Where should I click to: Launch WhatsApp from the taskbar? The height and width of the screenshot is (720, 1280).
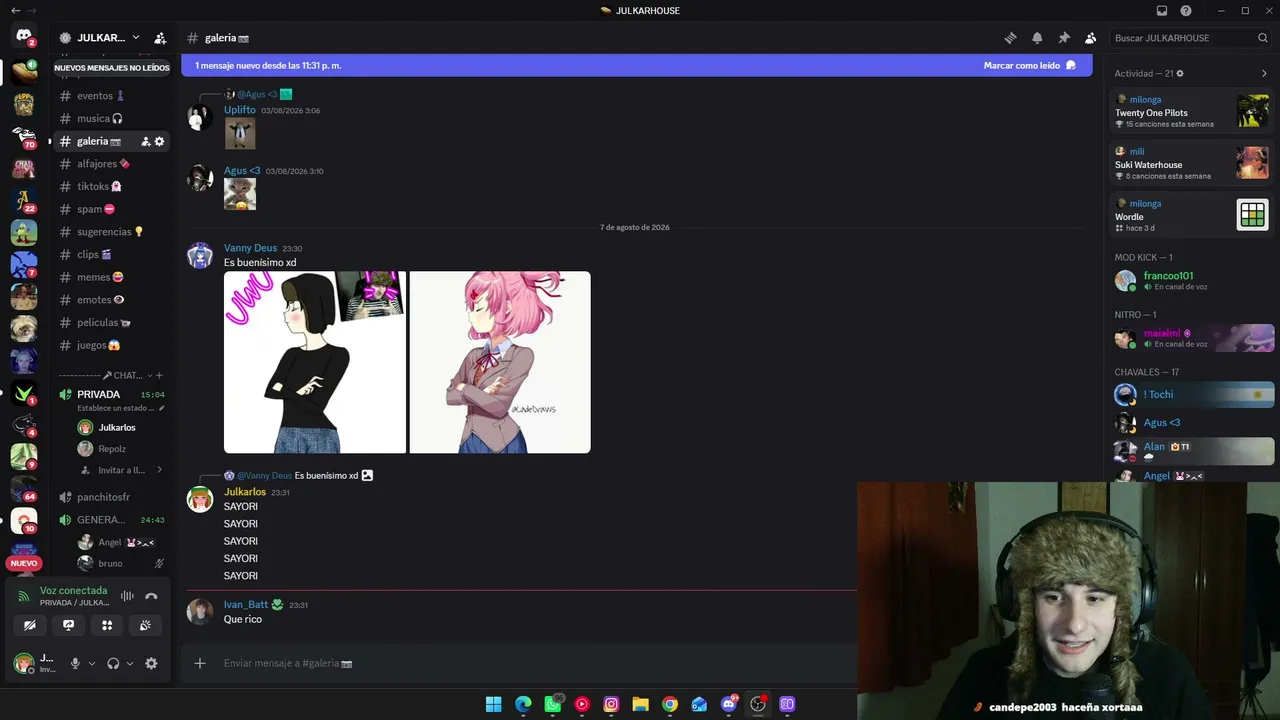(x=553, y=704)
